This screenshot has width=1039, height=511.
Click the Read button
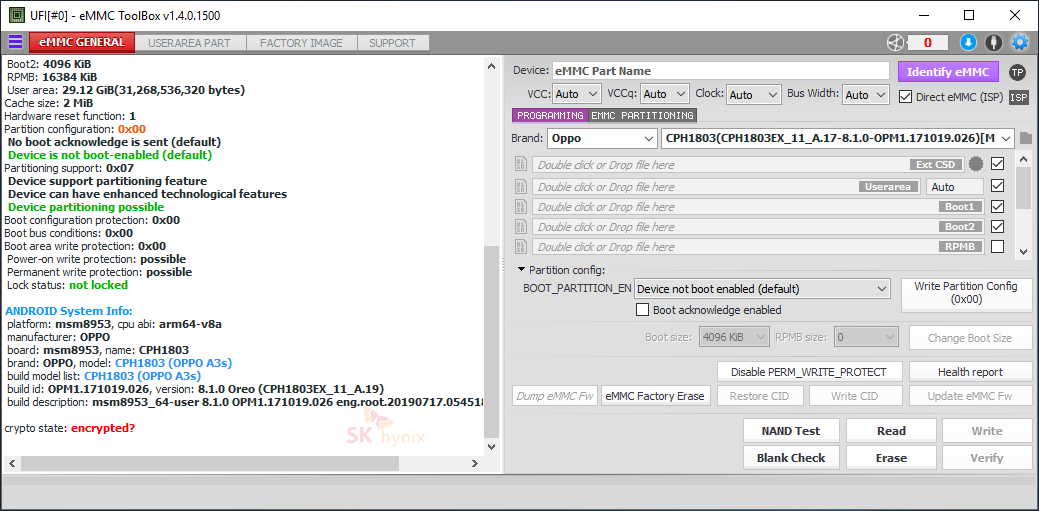891,431
